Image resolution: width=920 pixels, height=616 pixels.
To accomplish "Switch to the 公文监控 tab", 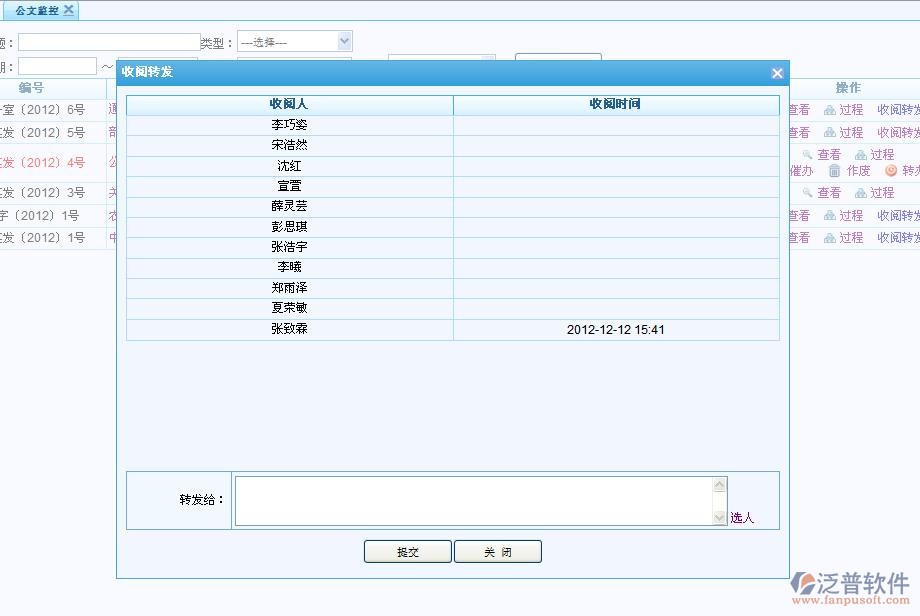I will [33, 11].
